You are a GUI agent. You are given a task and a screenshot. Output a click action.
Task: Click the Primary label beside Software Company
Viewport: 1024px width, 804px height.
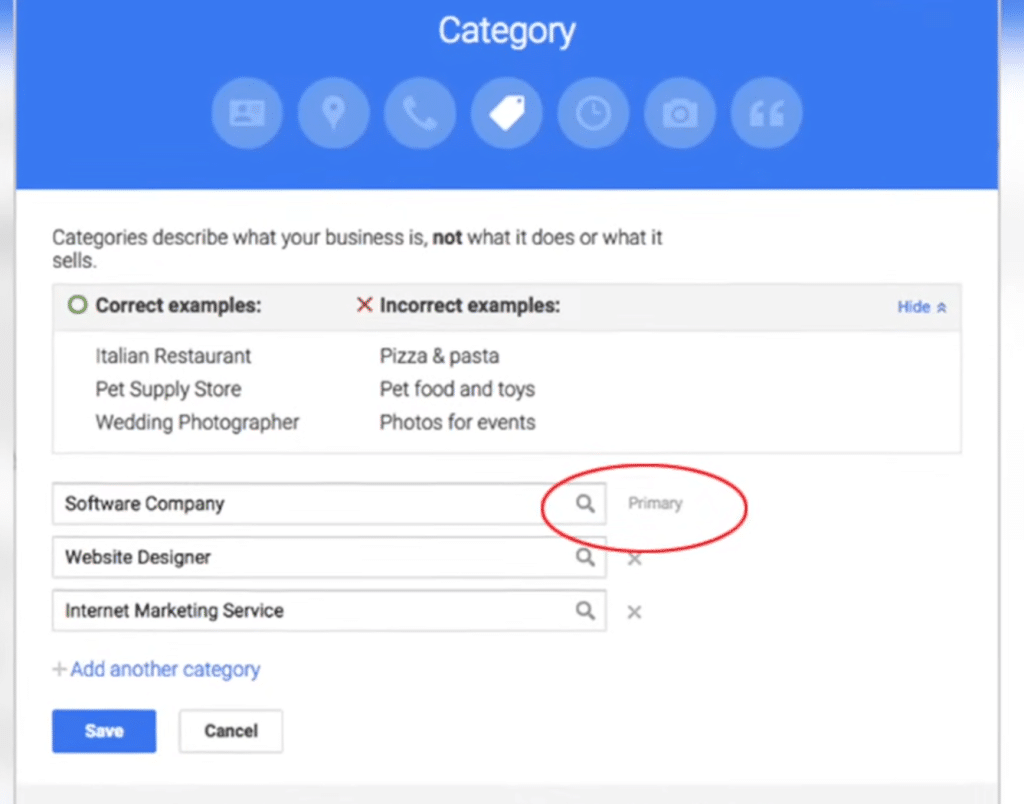click(655, 503)
